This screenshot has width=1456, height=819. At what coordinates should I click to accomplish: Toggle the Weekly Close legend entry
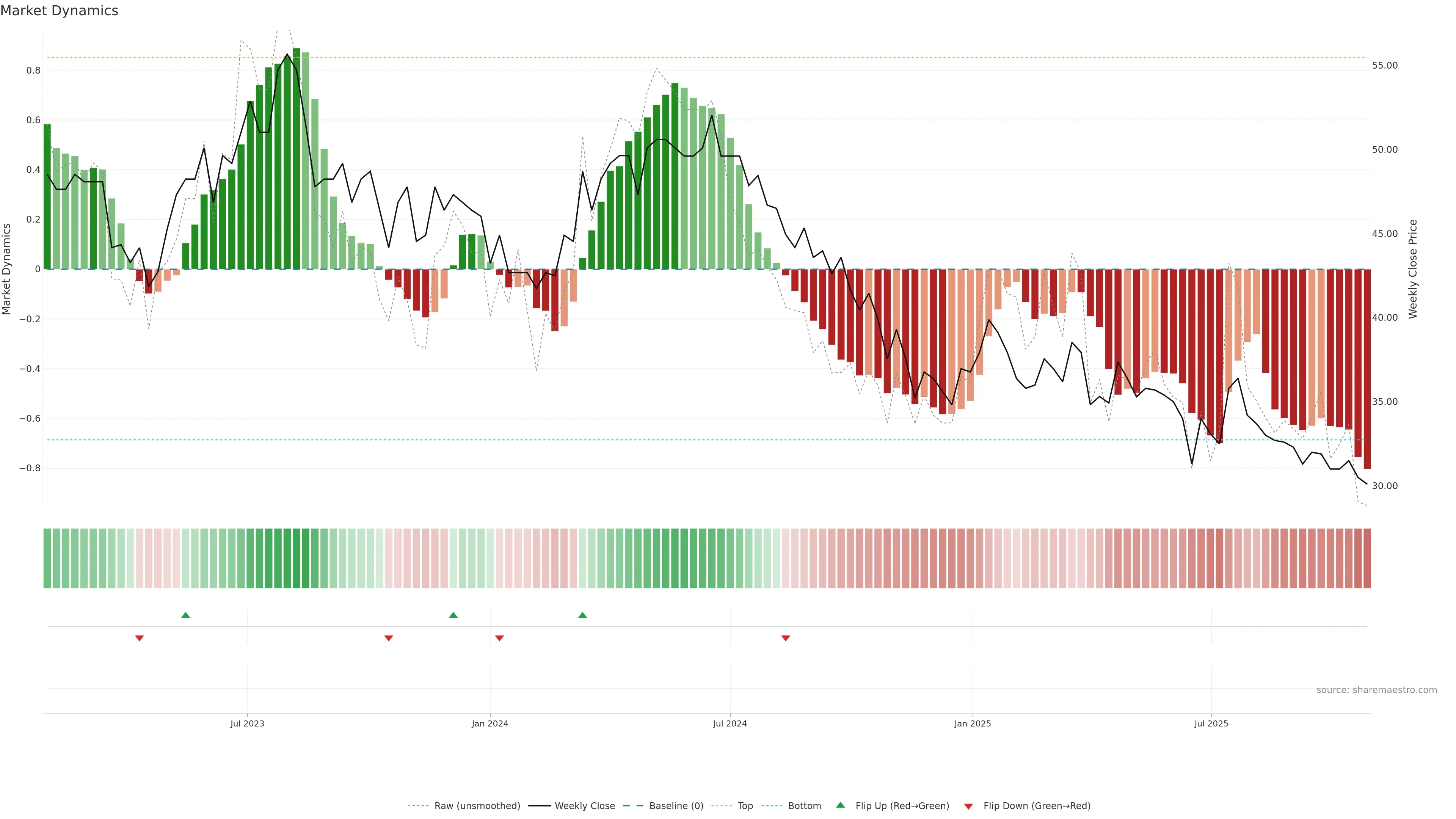click(584, 806)
